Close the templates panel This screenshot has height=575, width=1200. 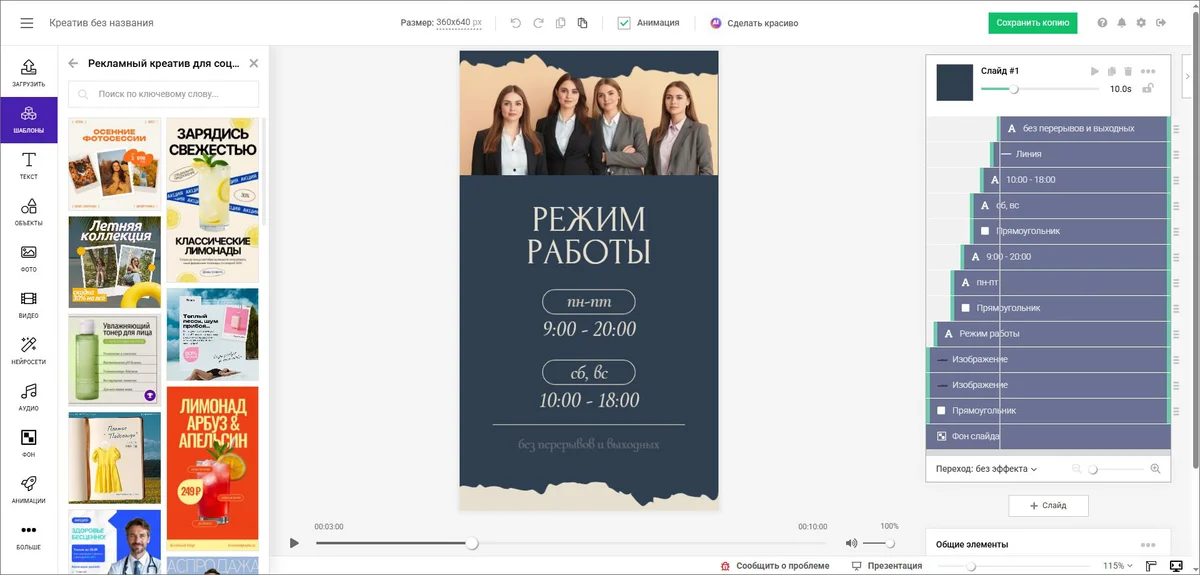click(253, 63)
